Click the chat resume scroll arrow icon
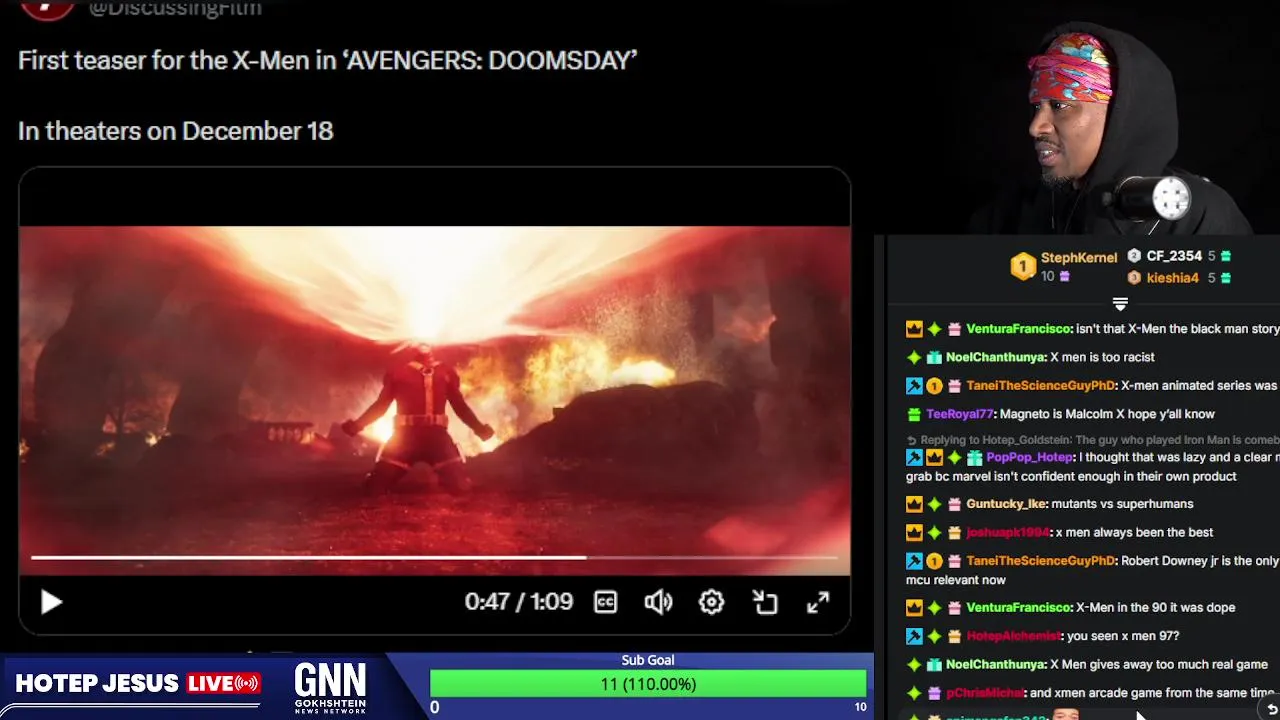Image resolution: width=1280 pixels, height=720 pixels. 1271,709
